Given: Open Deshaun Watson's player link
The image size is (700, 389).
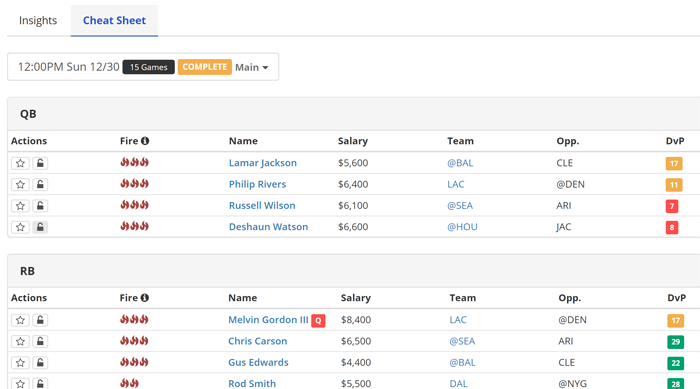Looking at the screenshot, I should [268, 227].
